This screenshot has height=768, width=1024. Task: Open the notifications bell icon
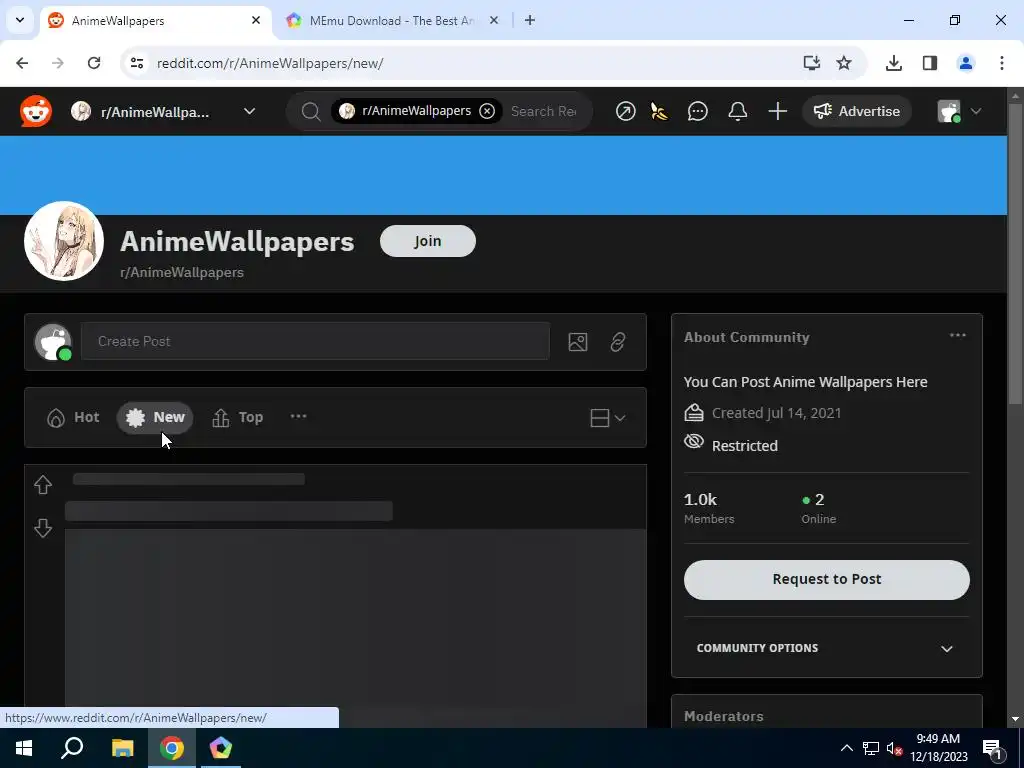[x=737, y=112]
